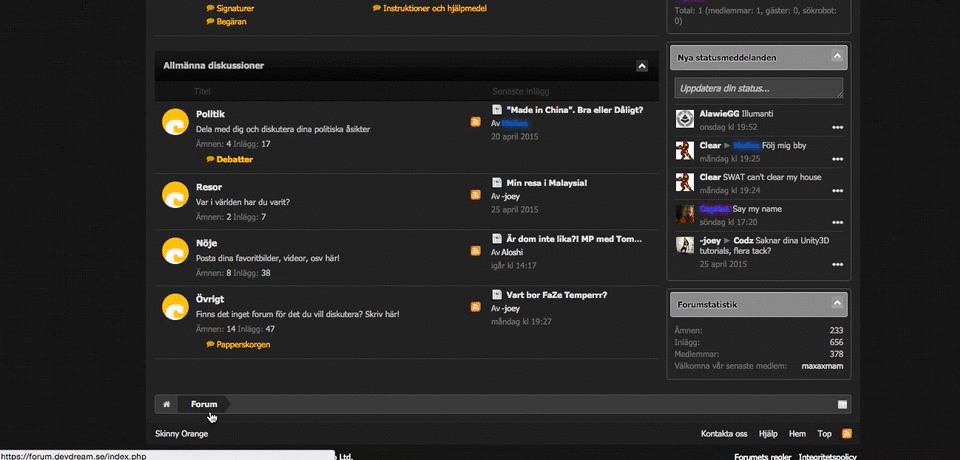Click the calendar icon in breadcrumb bar

coord(842,404)
